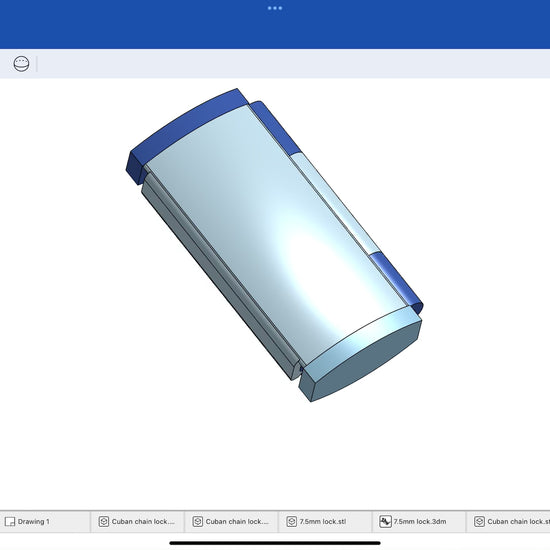Tap the black home indicator bar
The image size is (550, 550).
(275, 543)
